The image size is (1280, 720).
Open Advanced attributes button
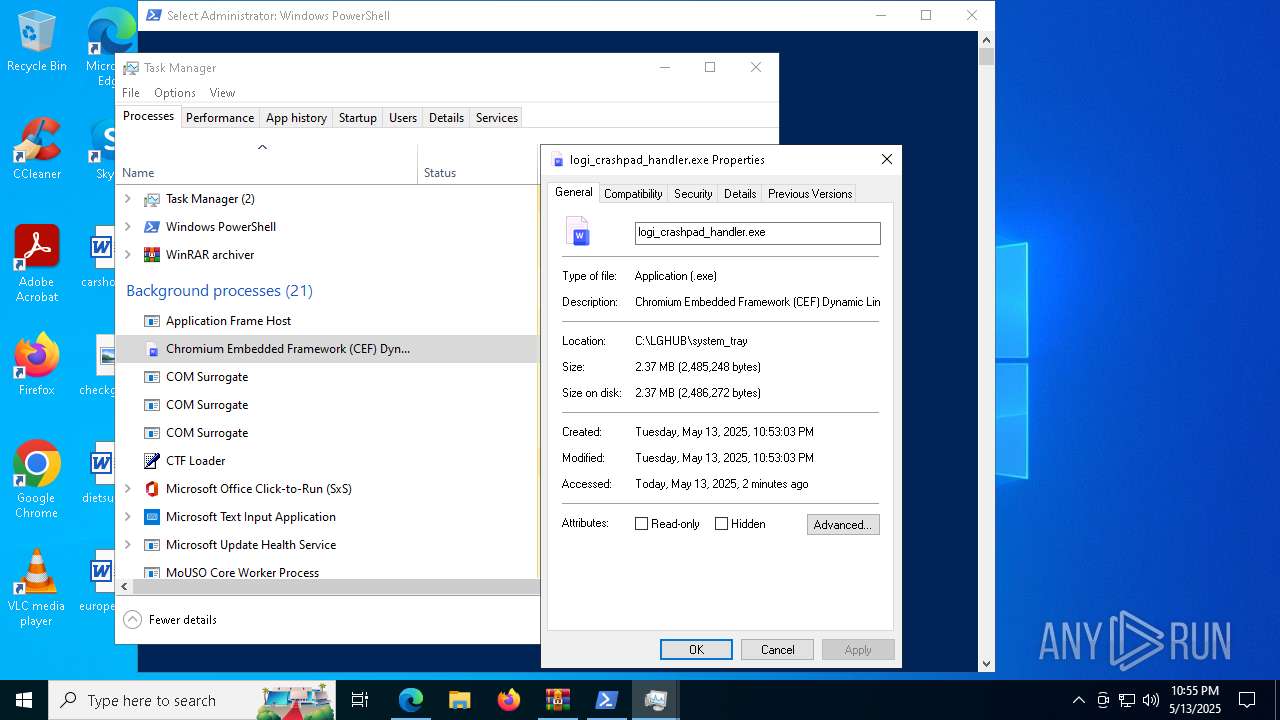843,525
